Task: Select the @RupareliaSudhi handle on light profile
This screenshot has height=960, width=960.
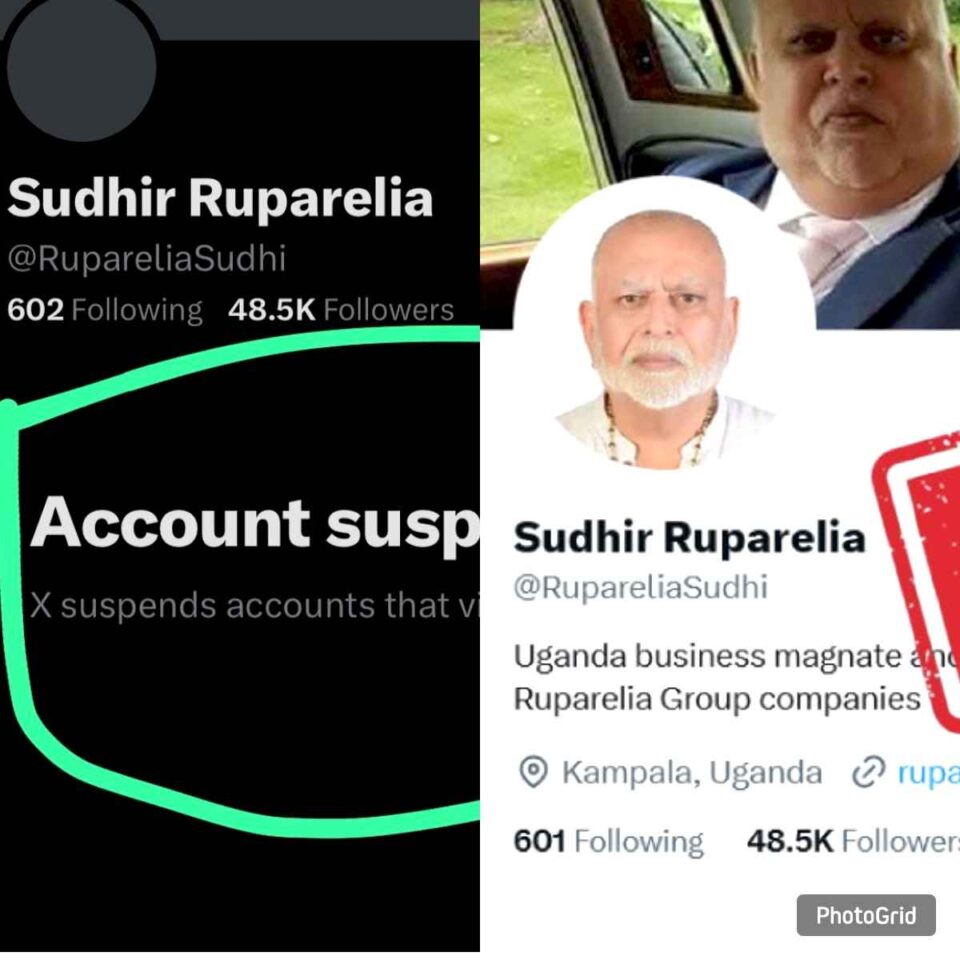Action: tap(640, 587)
